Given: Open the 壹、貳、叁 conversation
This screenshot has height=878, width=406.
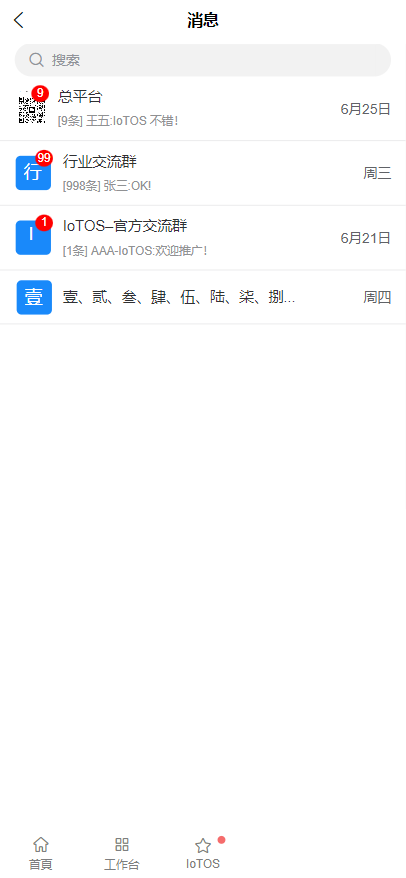Looking at the screenshot, I should [x=203, y=297].
